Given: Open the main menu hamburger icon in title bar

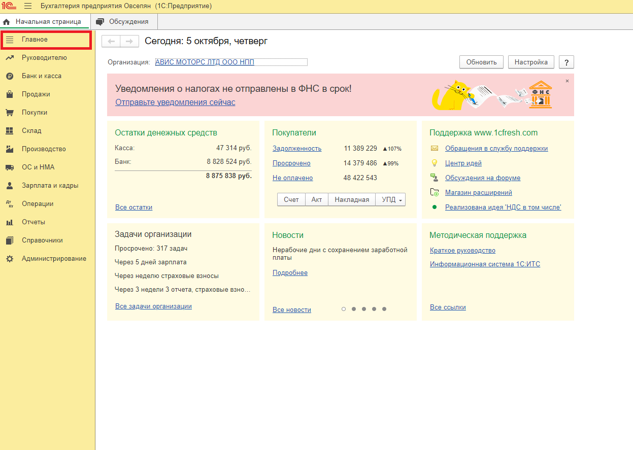Looking at the screenshot, I should 28,6.
